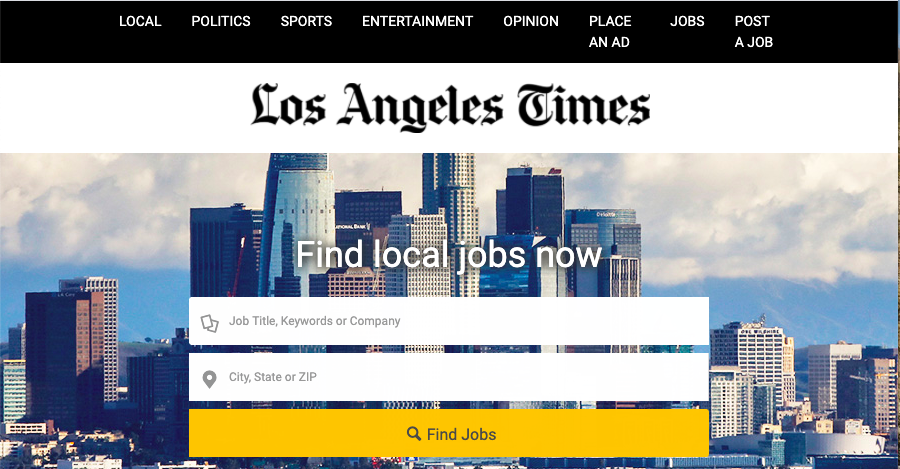The width and height of the screenshot is (900, 469).
Task: Focus the City, State or ZIP field
Action: [x=449, y=377]
